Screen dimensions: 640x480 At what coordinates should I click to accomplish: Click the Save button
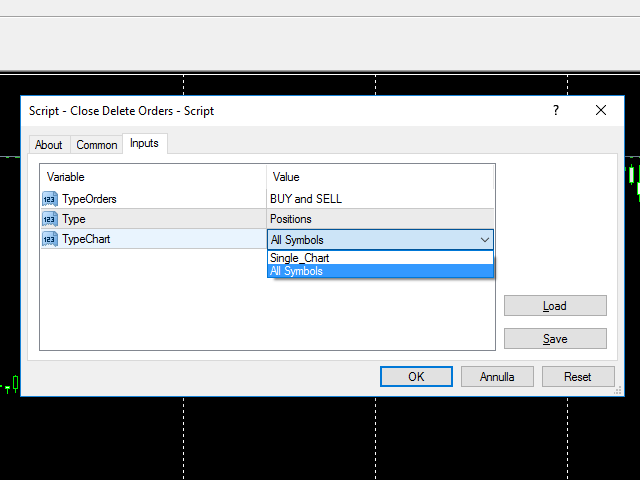[555, 339]
